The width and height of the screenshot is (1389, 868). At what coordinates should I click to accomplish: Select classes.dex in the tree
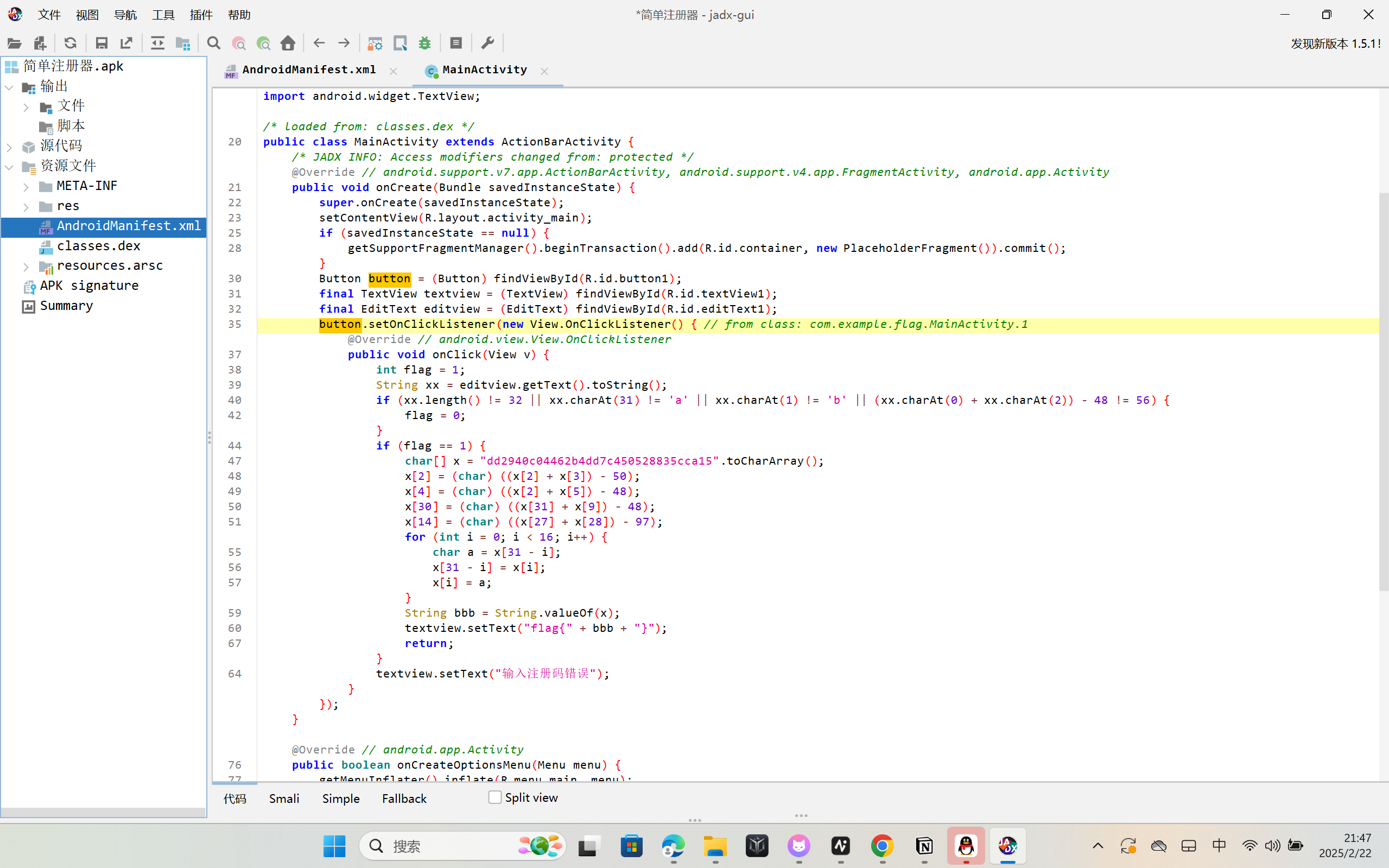[x=99, y=246]
